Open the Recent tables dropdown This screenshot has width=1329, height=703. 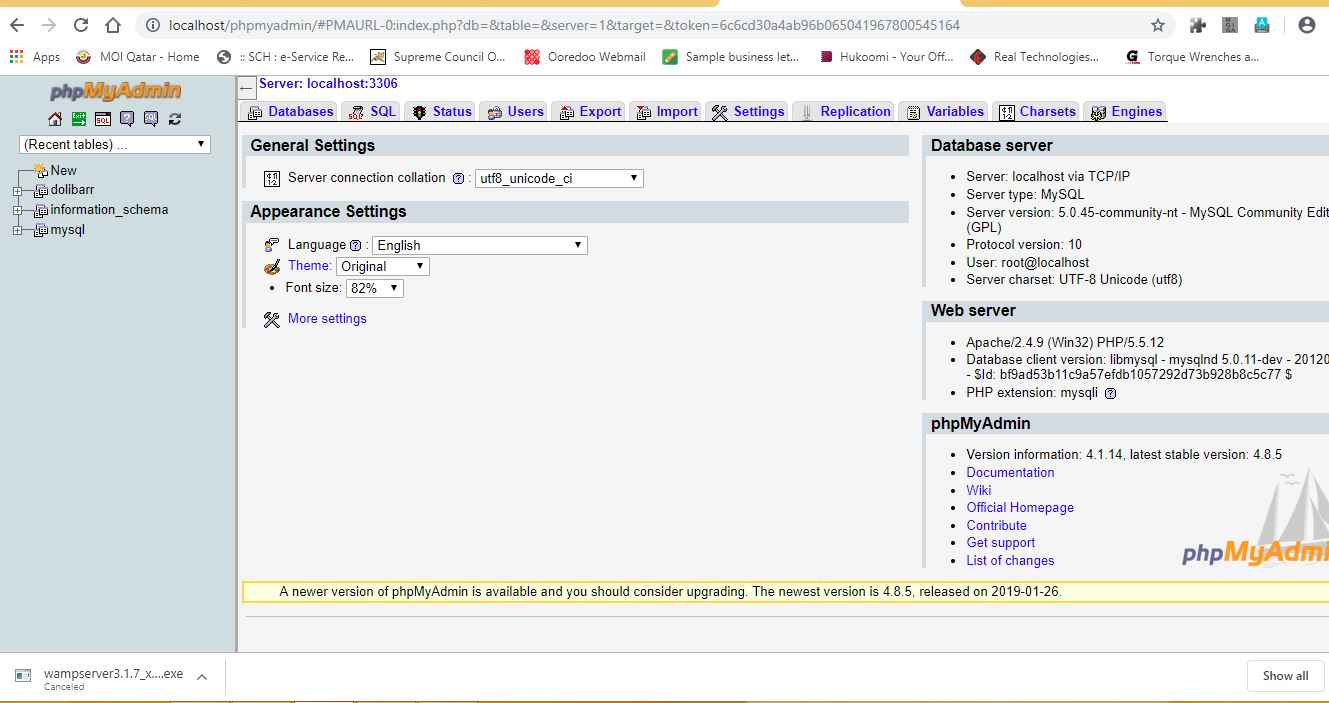click(115, 144)
